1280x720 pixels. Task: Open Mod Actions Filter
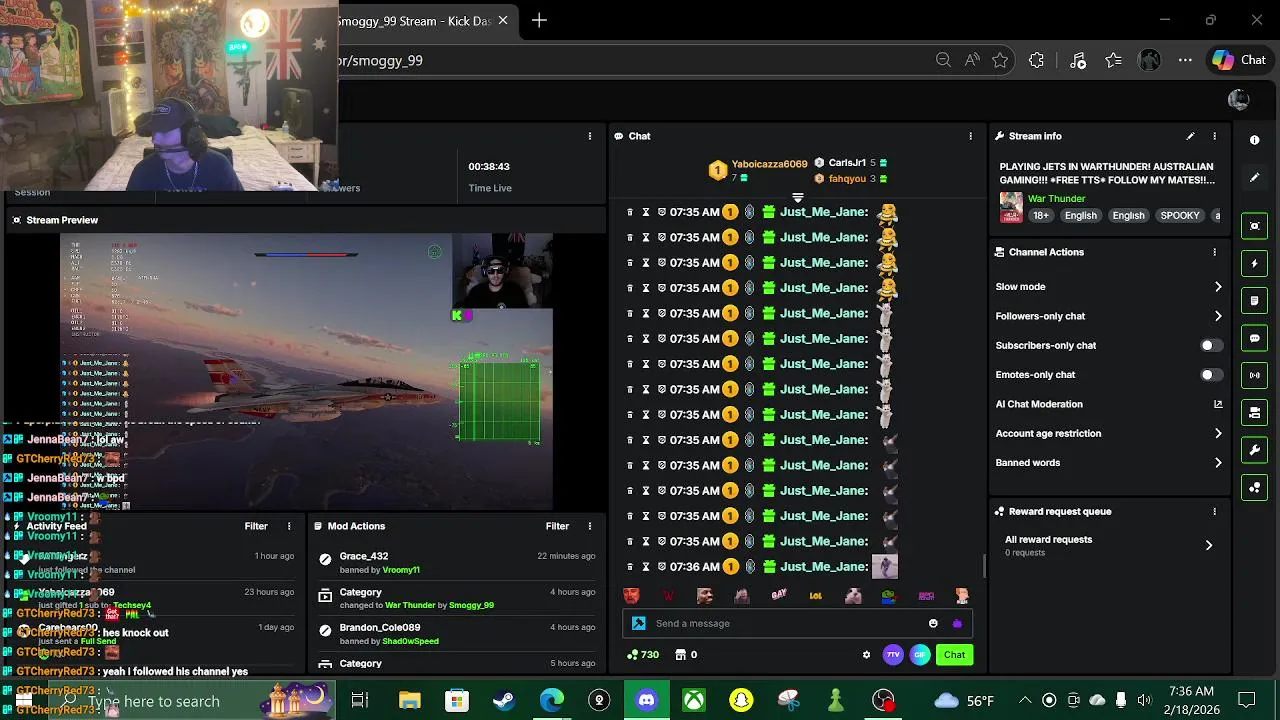tap(557, 526)
